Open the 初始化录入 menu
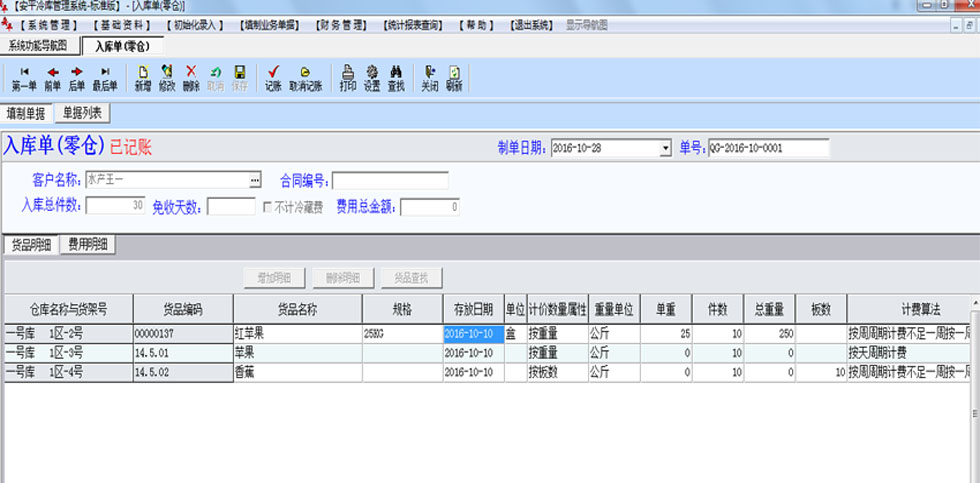 [x=195, y=26]
